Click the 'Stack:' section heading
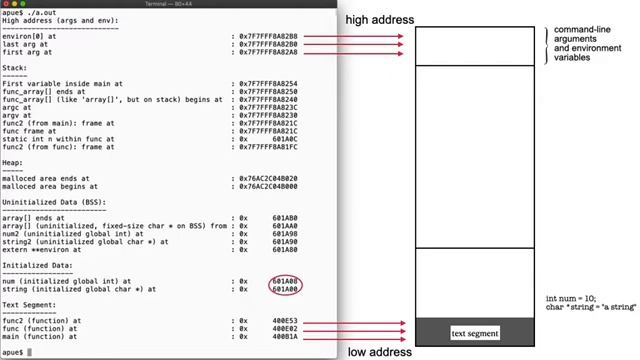Screen dimensions: 640x360 click(x=15, y=68)
